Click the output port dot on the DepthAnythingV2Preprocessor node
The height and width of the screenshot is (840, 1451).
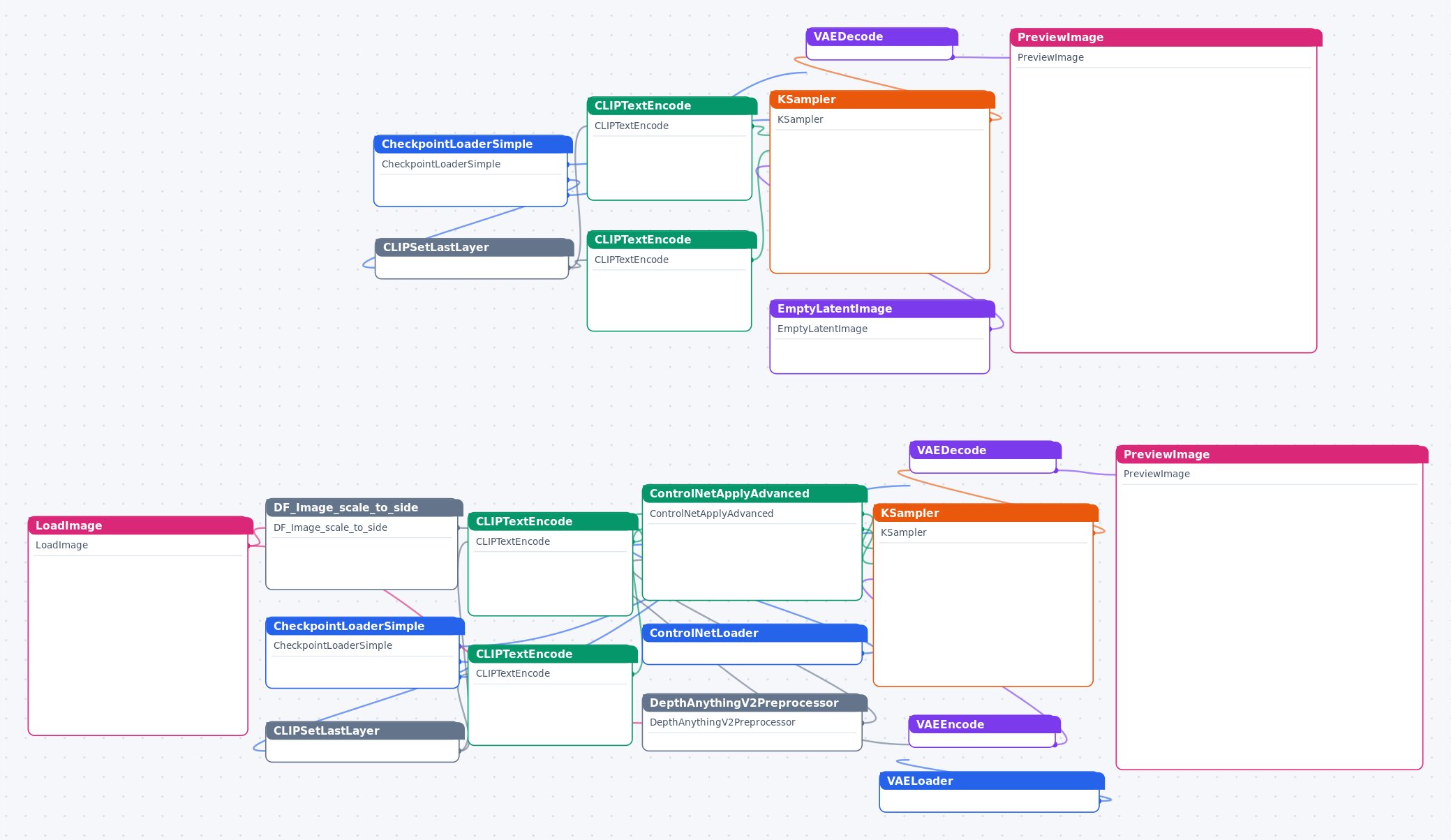tap(863, 723)
